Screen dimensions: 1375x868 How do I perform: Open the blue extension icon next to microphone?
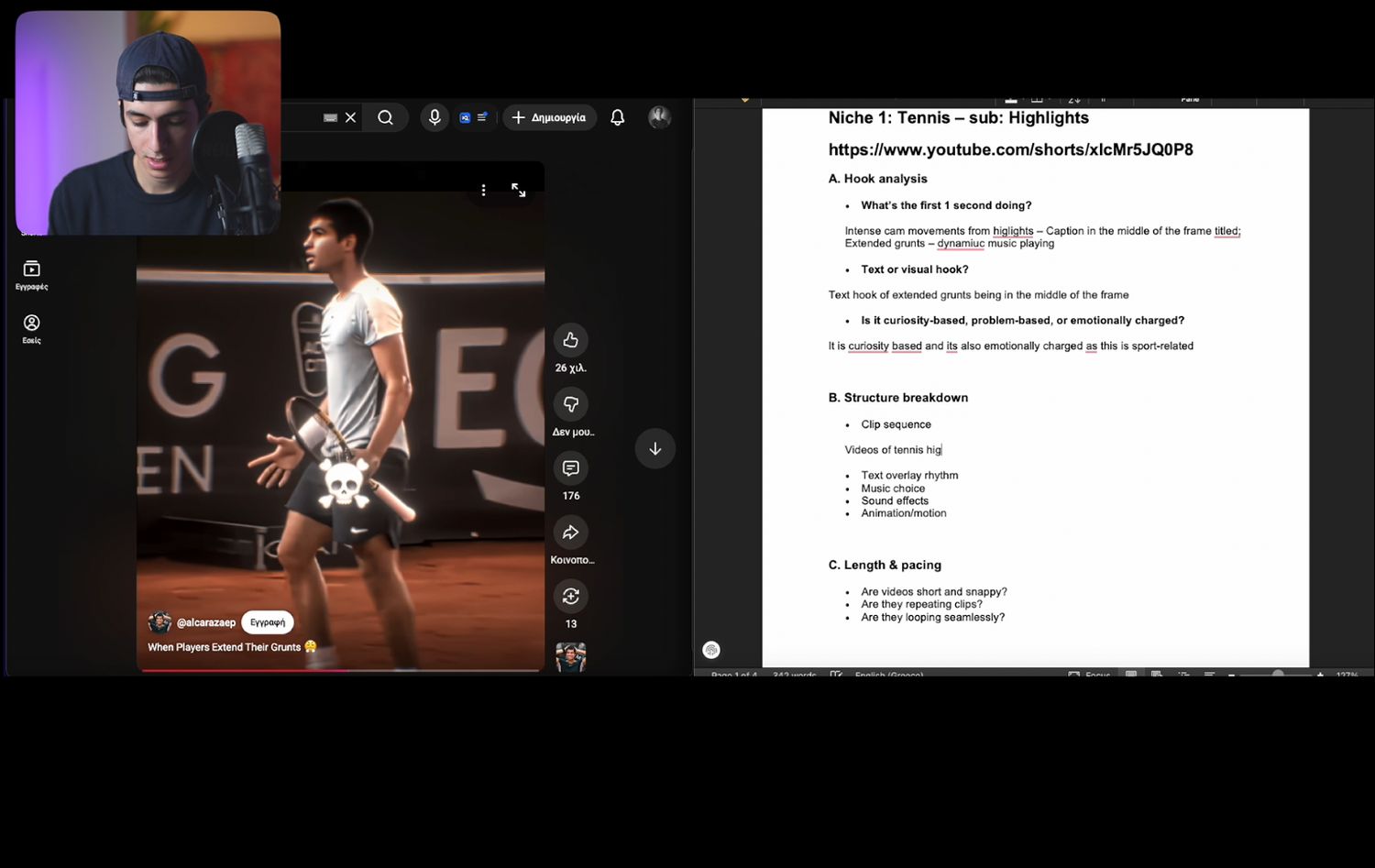click(465, 117)
